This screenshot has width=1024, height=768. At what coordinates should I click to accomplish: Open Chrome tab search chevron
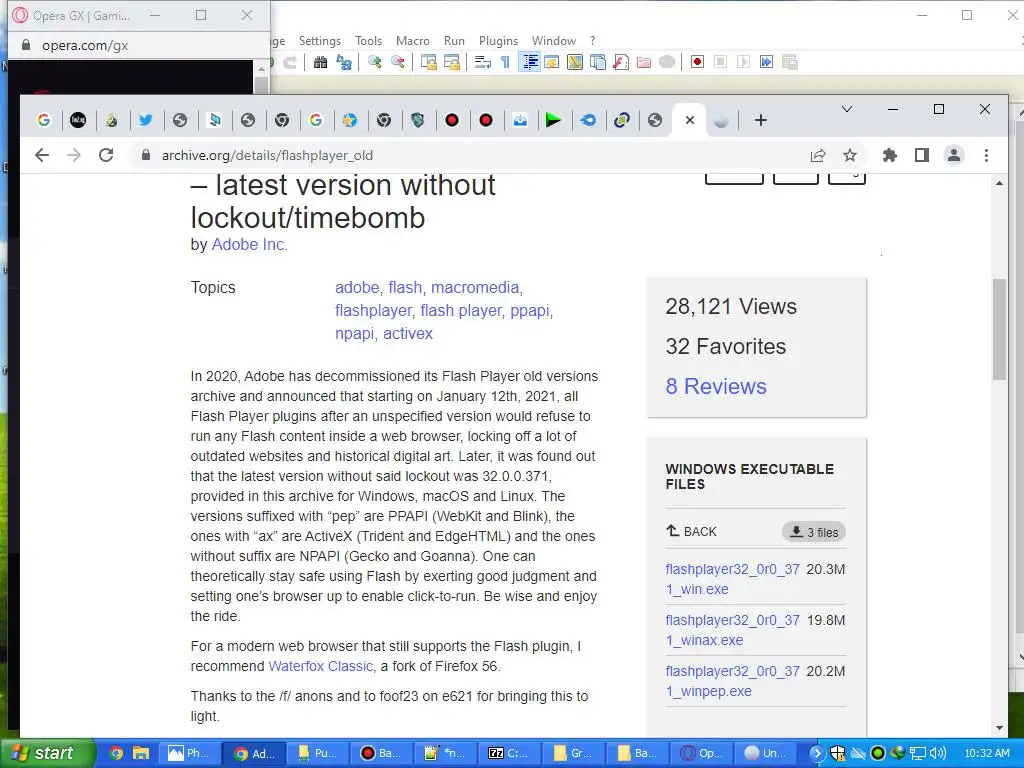click(846, 109)
